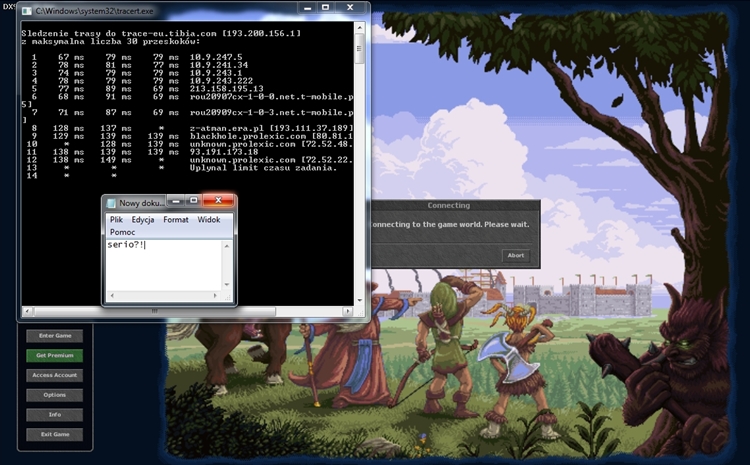Viewport: 750px width, 465px height.
Task: Click the Notepad document icon in title bar
Action: [111, 203]
